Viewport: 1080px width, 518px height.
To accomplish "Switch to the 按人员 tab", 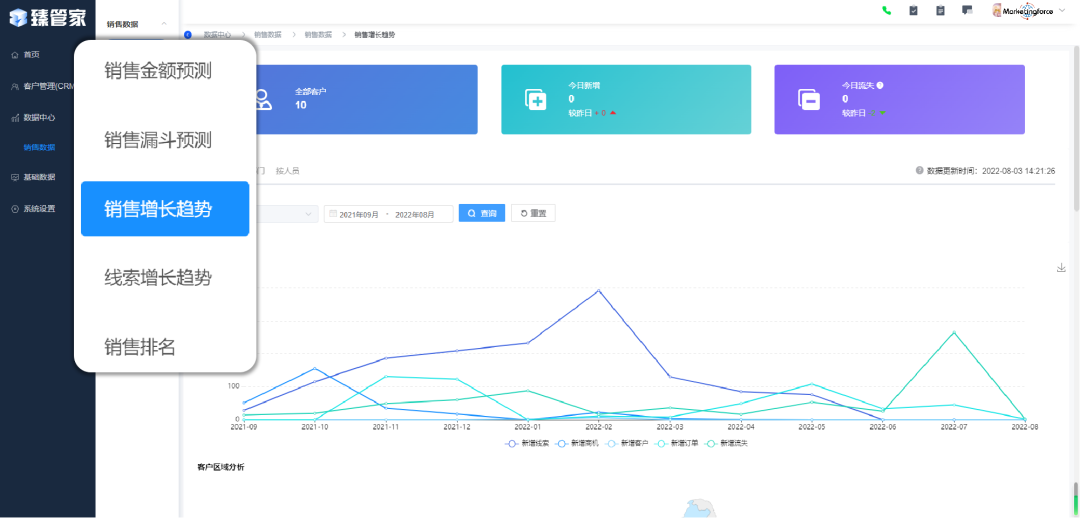I will (286, 171).
